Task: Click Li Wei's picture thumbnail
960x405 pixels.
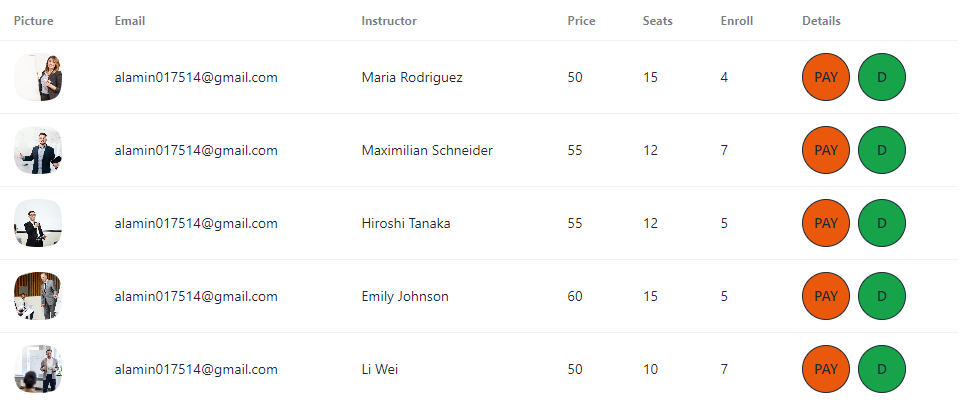Action: 38,369
